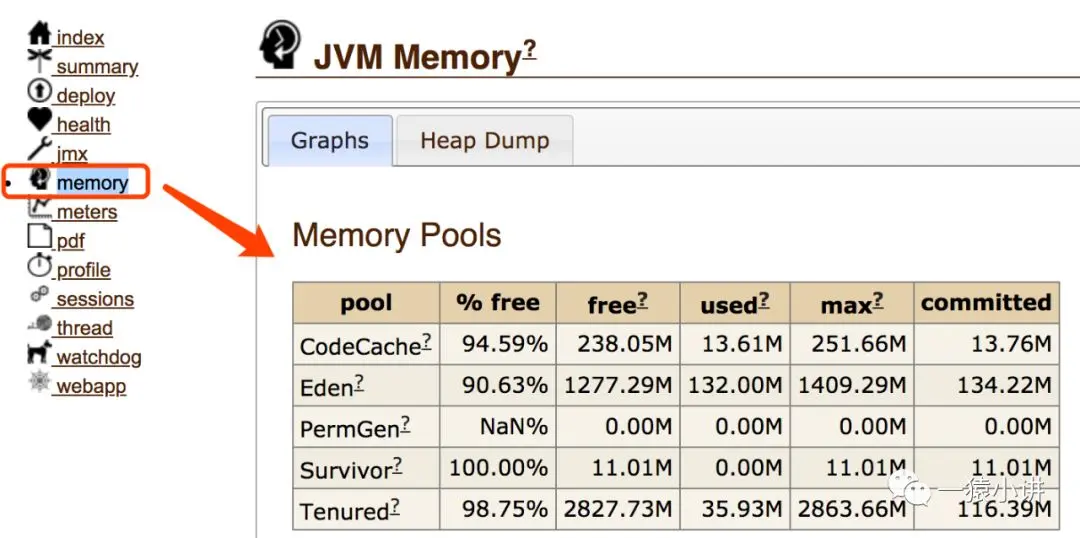This screenshot has width=1080, height=538.
Task: Click the help mark after JVM Memory
Action: (530, 51)
